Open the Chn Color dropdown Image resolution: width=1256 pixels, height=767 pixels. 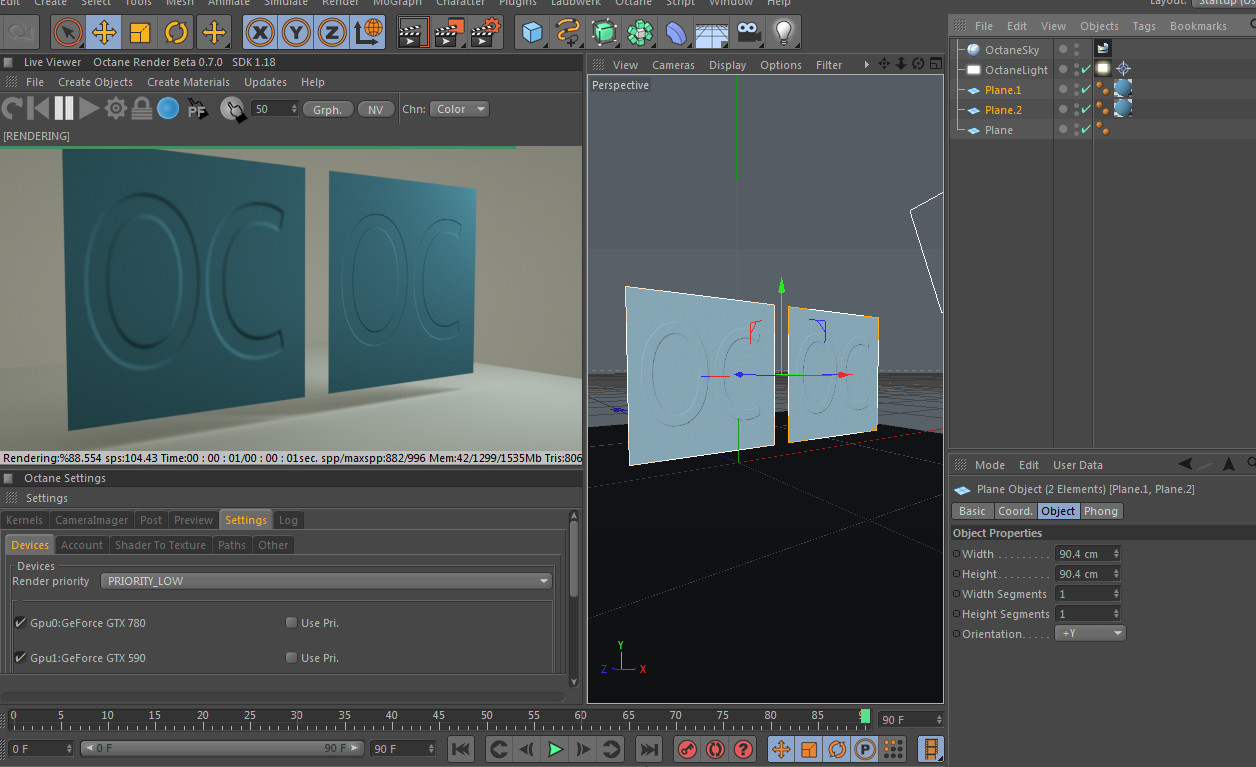pos(460,109)
